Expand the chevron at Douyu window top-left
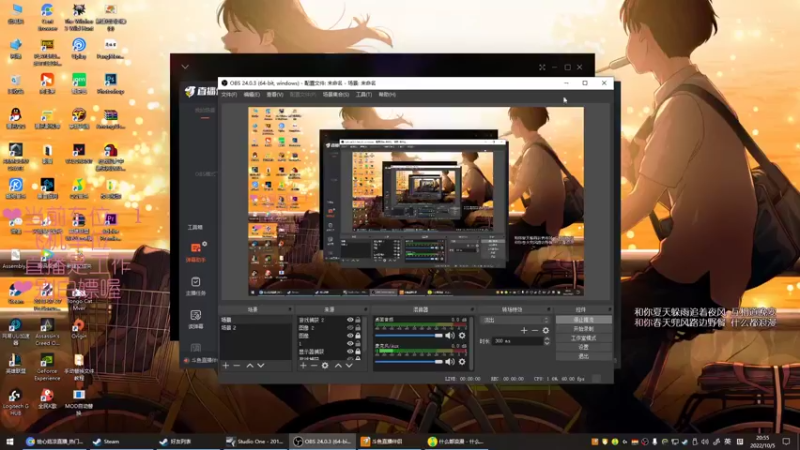Screen dimensions: 800x450 coord(185,67)
